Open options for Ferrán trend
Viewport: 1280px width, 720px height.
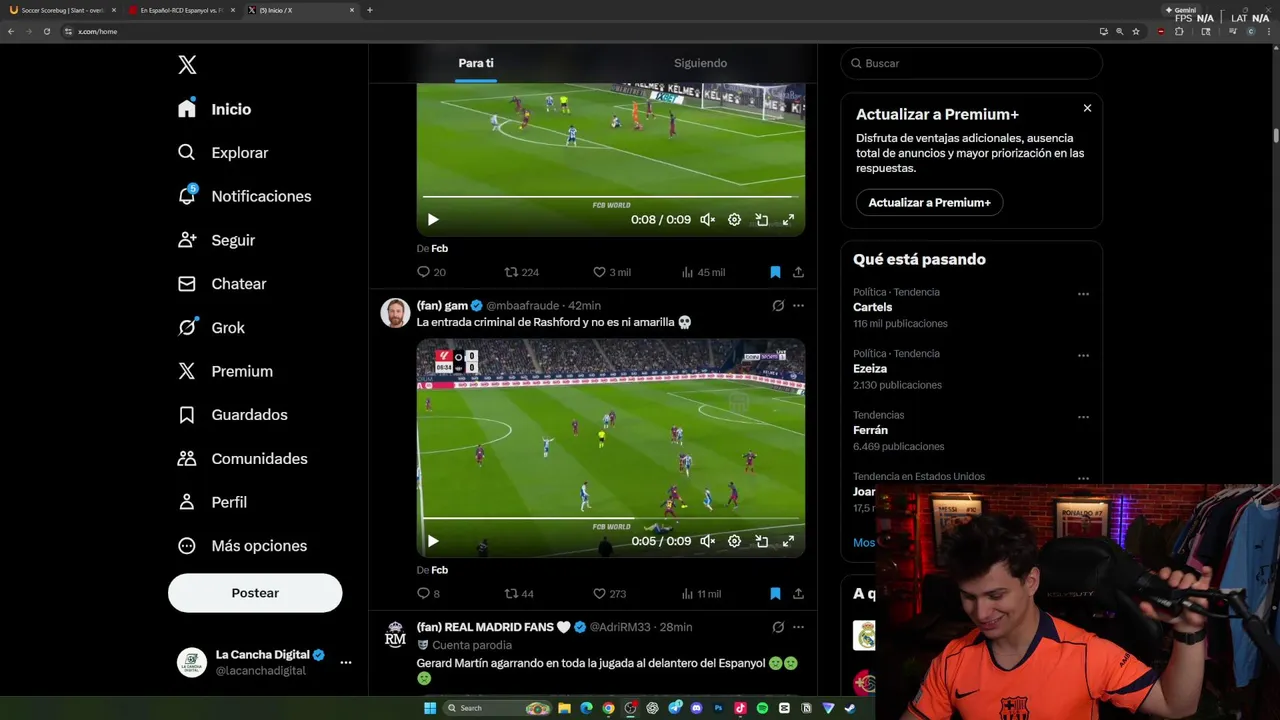click(1083, 417)
